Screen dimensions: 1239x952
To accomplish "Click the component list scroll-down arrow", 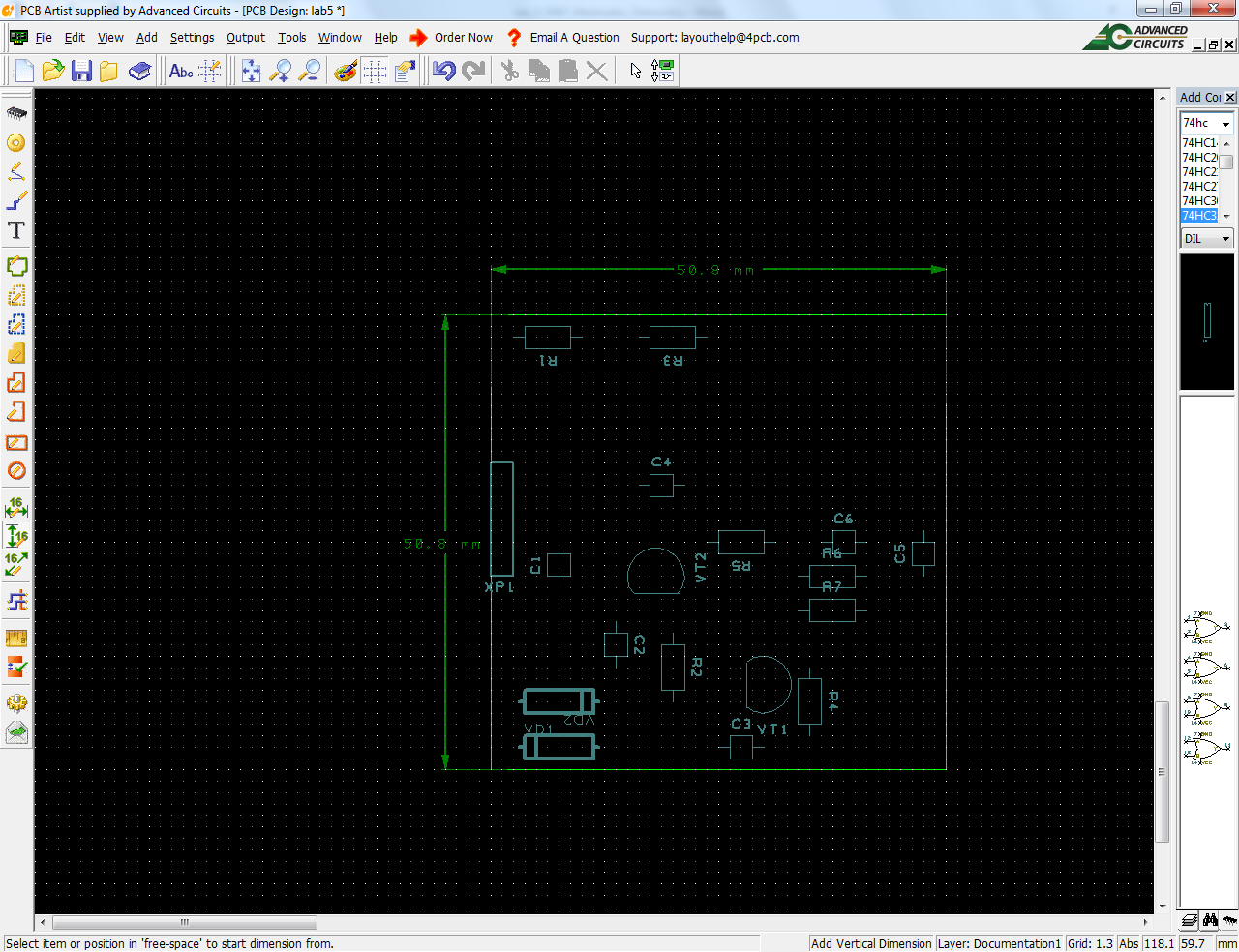I will [x=1225, y=217].
